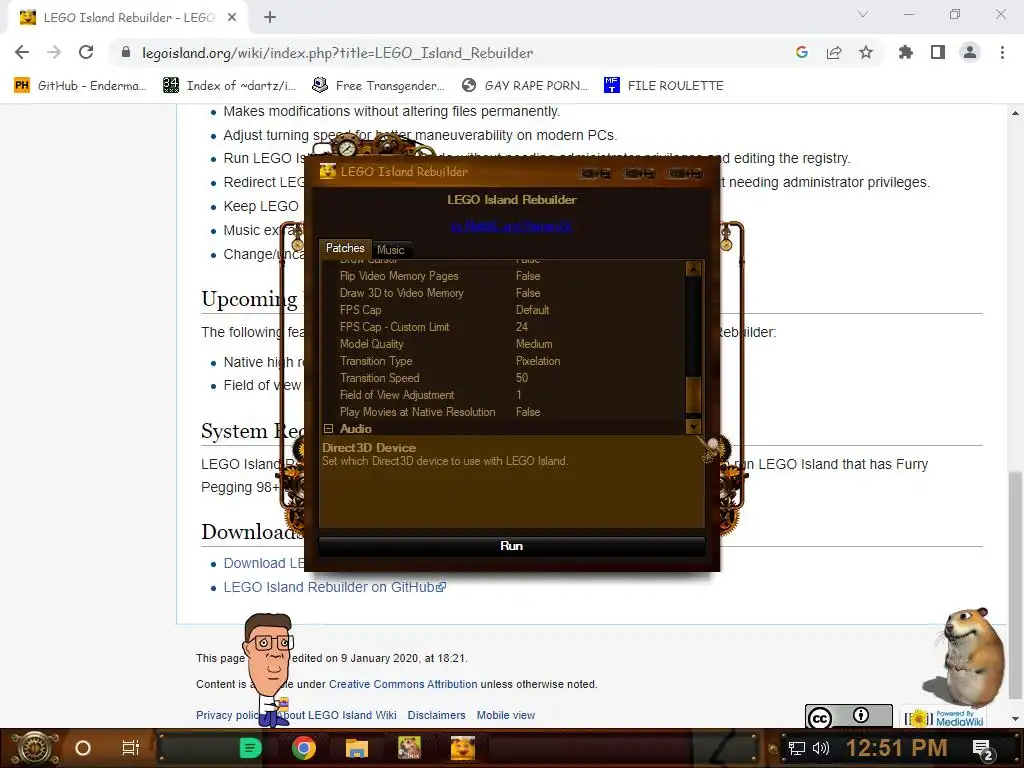Click the share page icon
This screenshot has height=768, width=1024.
[x=834, y=52]
